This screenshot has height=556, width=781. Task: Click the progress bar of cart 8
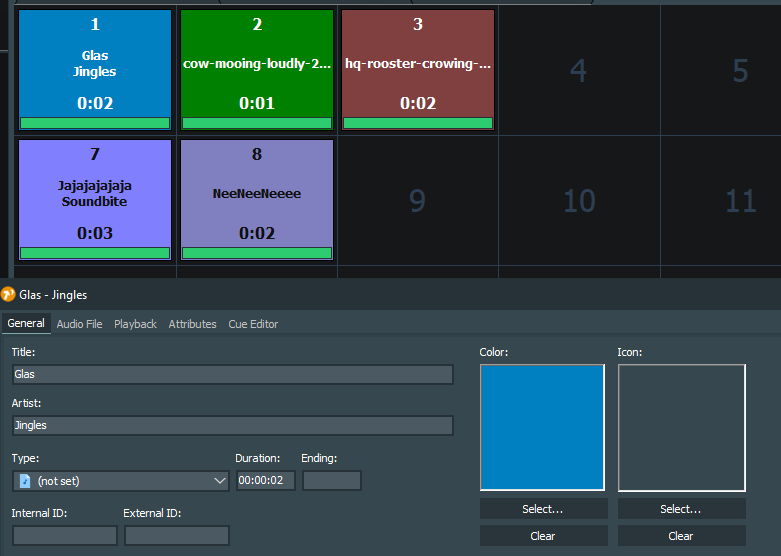coord(257,253)
